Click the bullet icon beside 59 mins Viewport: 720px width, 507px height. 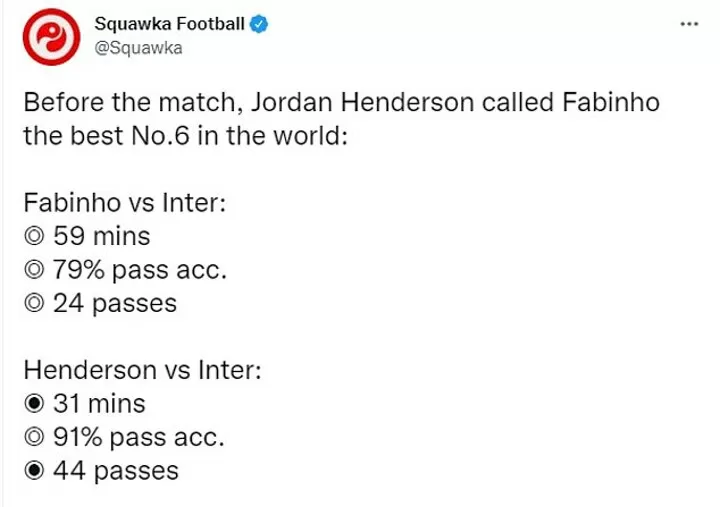(x=33, y=238)
